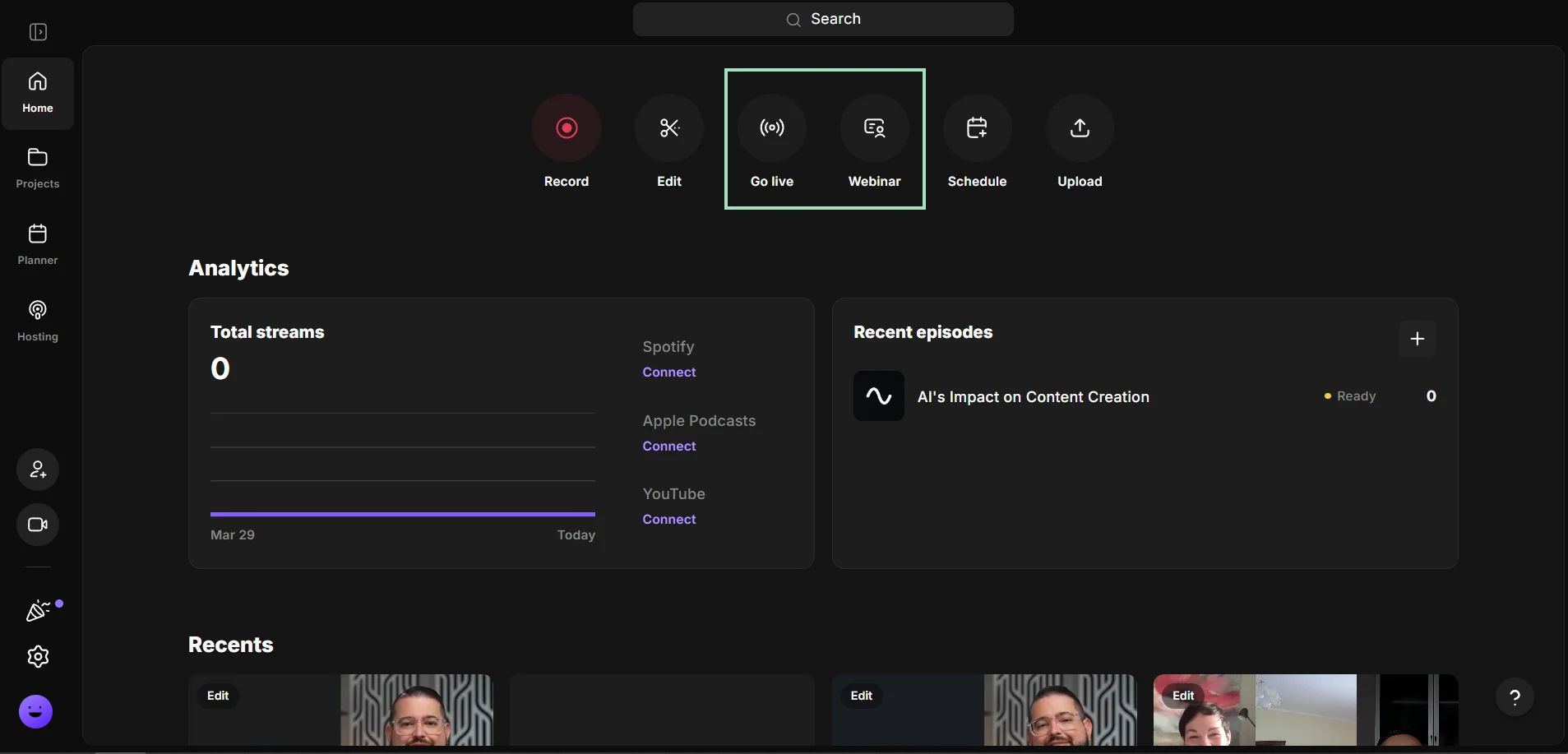1568x754 pixels.
Task: Open the Schedule calendar action
Action: [977, 127]
